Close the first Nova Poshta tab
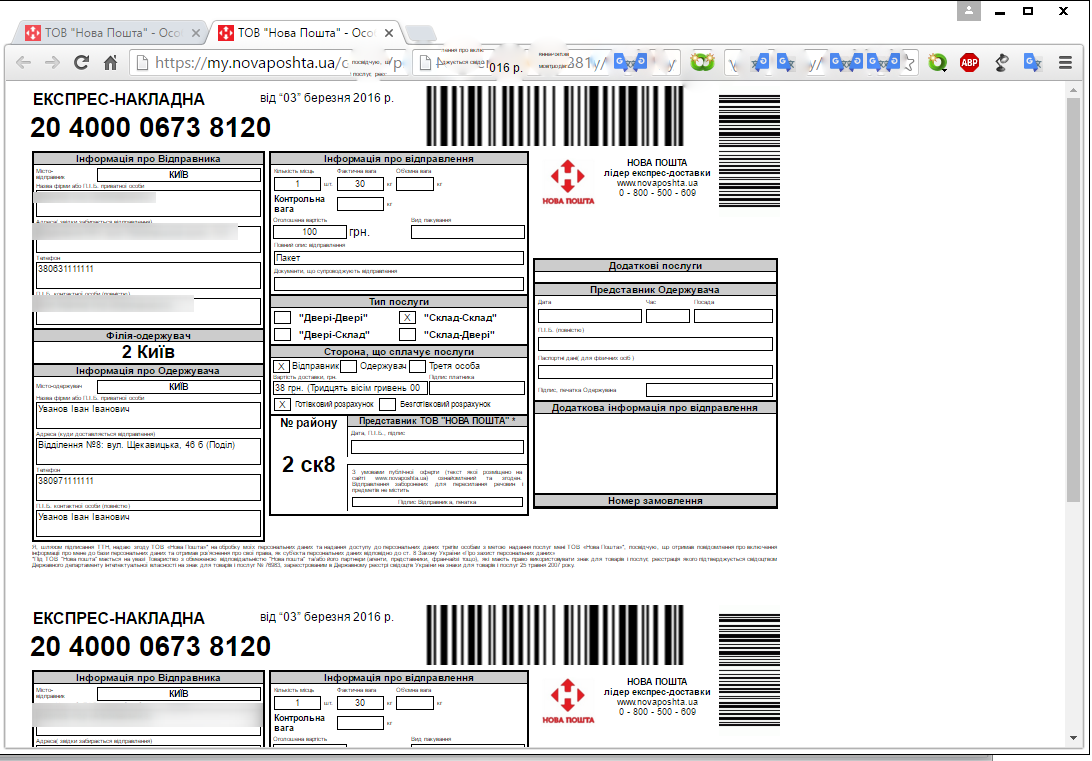 [196, 33]
